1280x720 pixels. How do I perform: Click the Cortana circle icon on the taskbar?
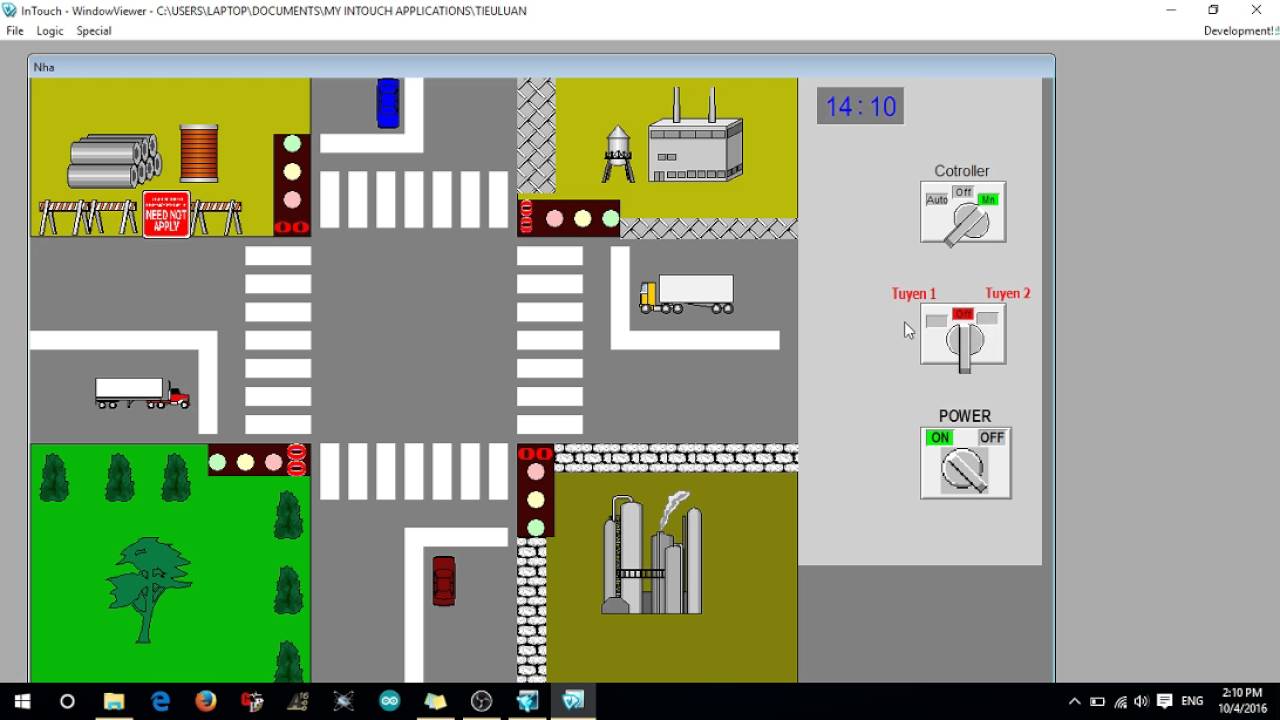[x=68, y=701]
